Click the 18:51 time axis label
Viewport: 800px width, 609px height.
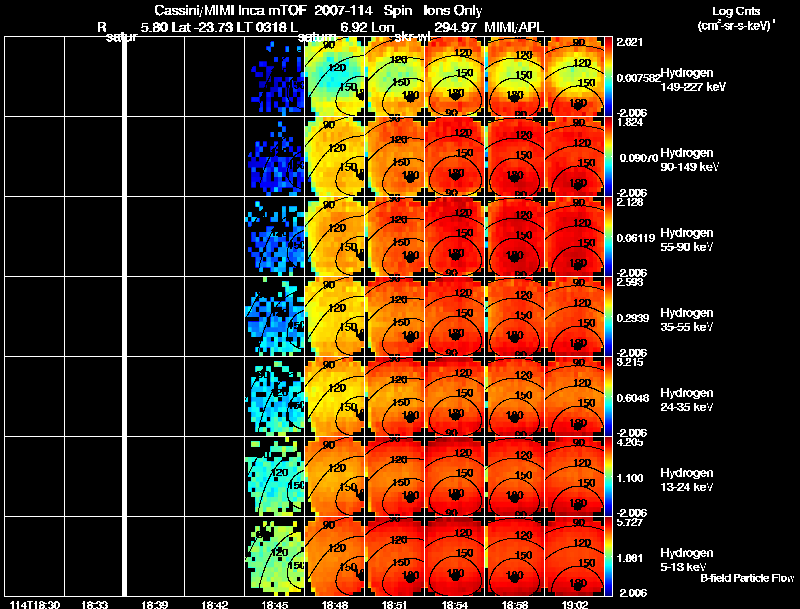point(395,605)
